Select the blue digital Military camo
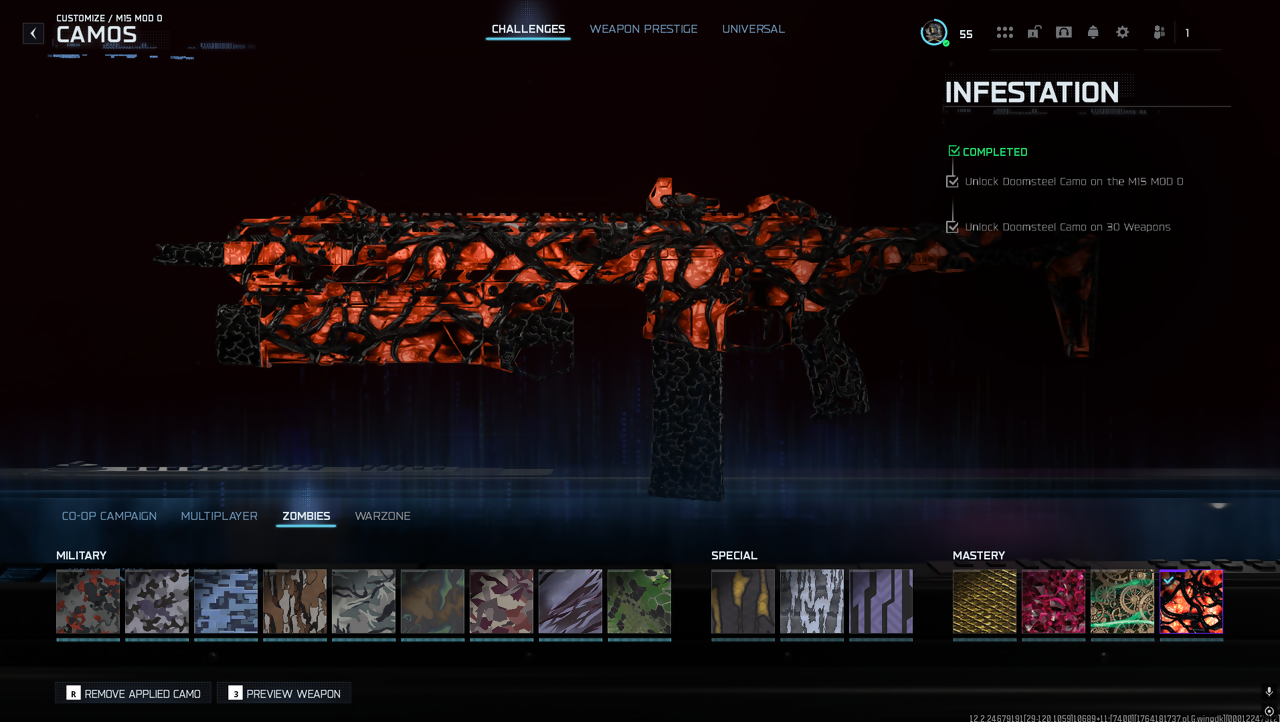The width and height of the screenshot is (1280, 722). click(x=225, y=602)
